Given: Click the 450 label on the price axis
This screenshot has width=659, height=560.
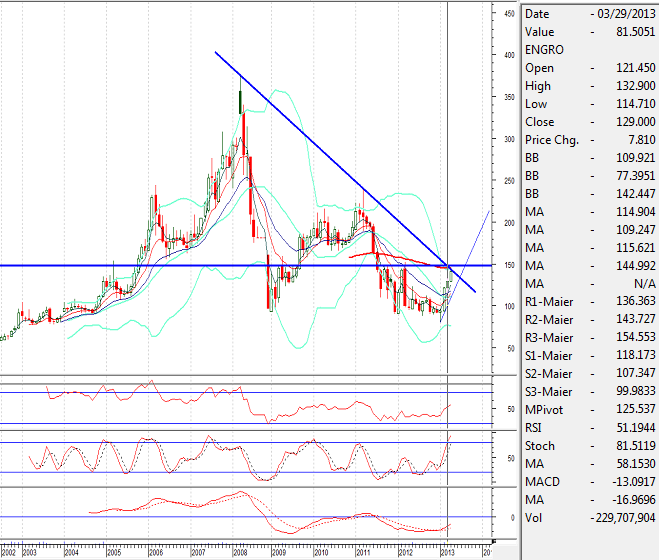Looking at the screenshot, I should [509, 13].
